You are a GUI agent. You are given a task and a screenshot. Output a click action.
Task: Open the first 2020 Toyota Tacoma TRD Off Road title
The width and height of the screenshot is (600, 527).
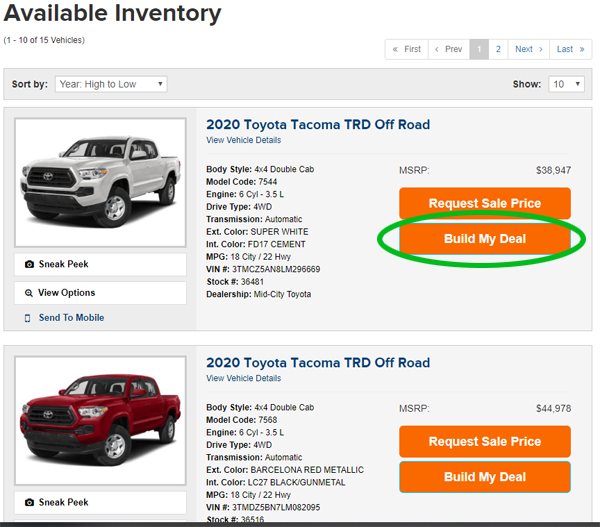[318, 125]
